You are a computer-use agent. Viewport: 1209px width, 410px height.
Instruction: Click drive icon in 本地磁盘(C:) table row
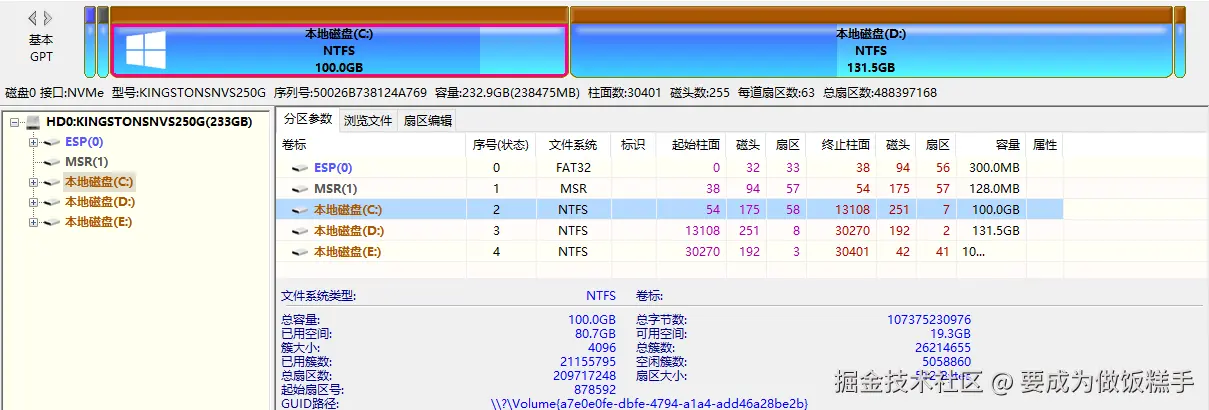(x=300, y=210)
